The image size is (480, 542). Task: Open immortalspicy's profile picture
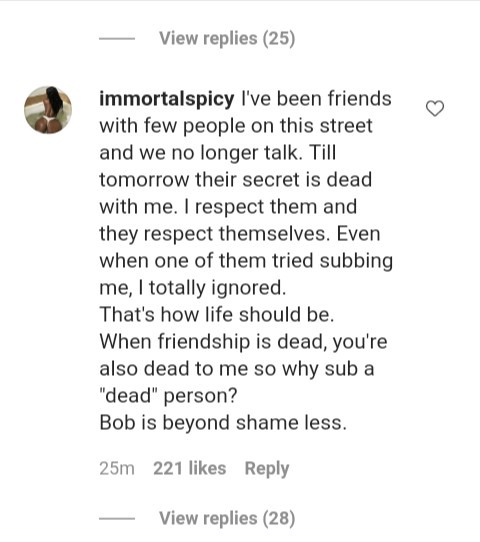click(48, 110)
